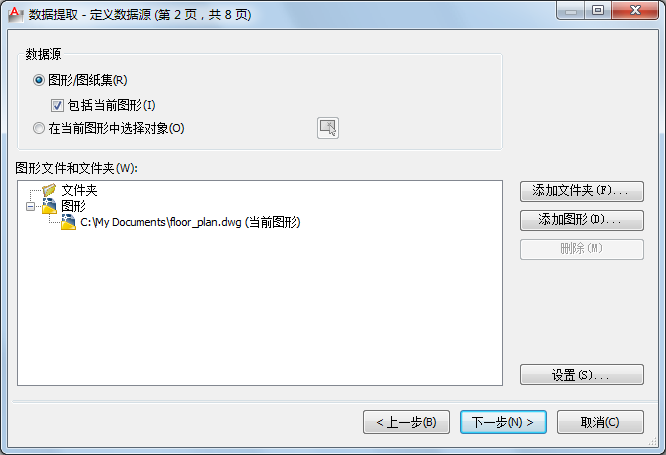Click the 文件夹 folder icon
666x455 pixels.
pyautogui.click(x=49, y=190)
